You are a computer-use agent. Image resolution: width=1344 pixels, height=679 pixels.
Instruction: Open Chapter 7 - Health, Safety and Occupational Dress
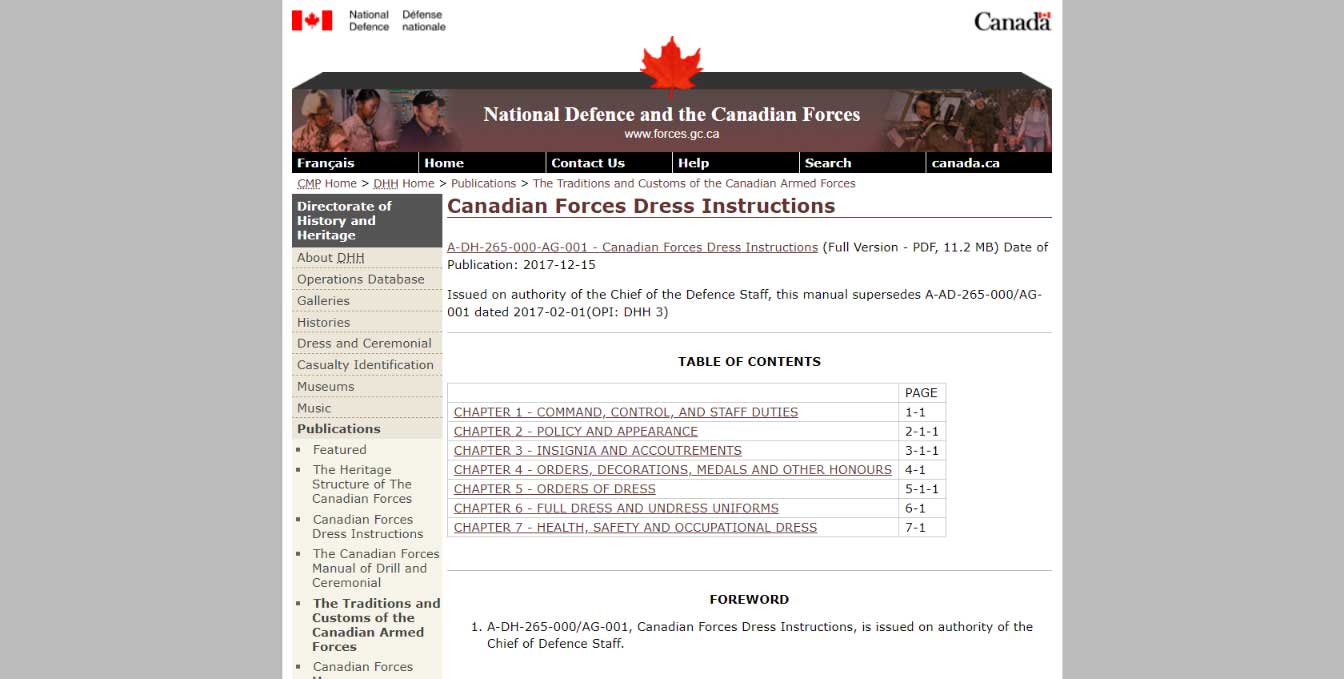coord(635,528)
